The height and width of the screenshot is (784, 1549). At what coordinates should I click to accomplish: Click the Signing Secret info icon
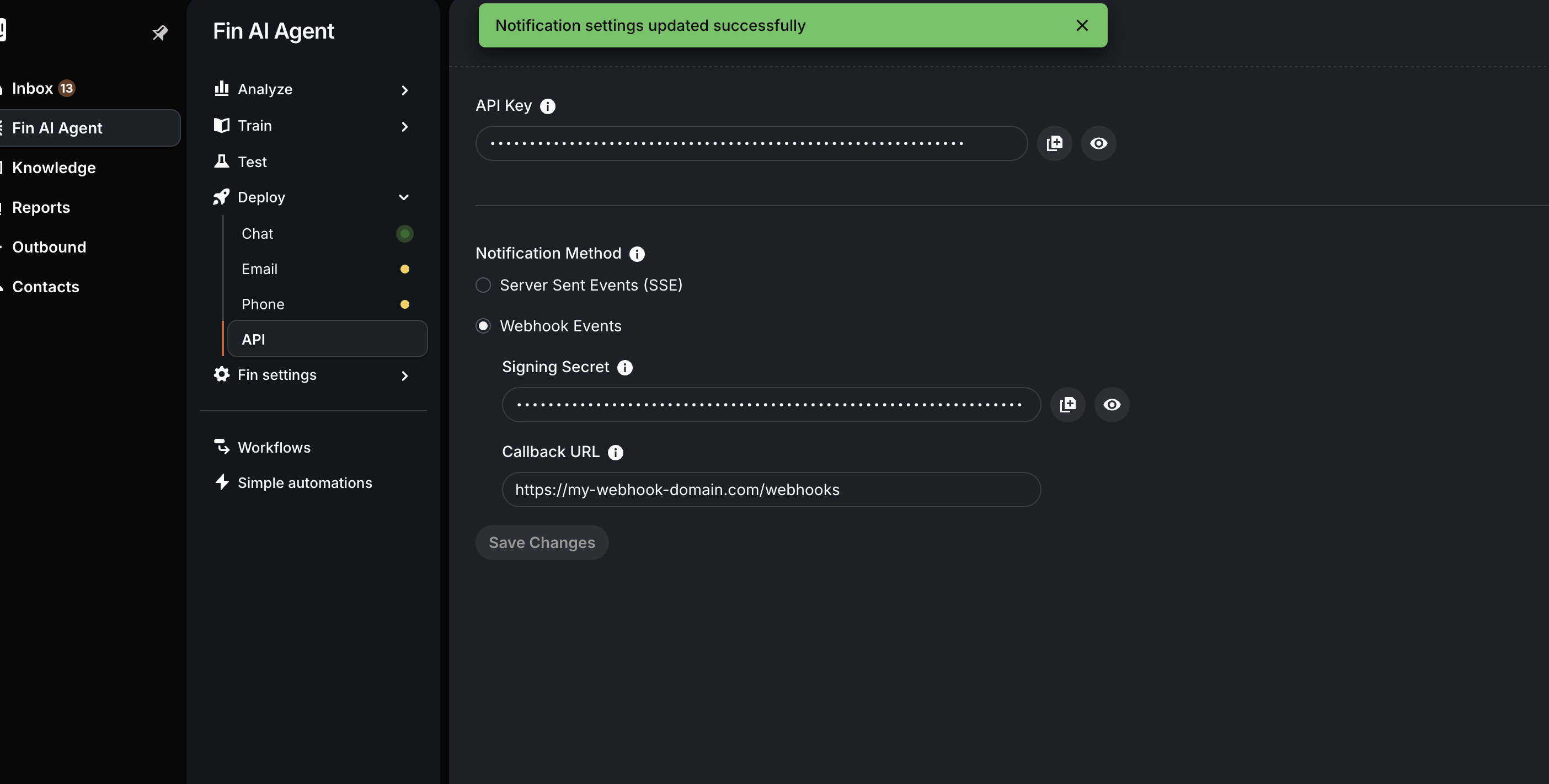click(x=625, y=368)
